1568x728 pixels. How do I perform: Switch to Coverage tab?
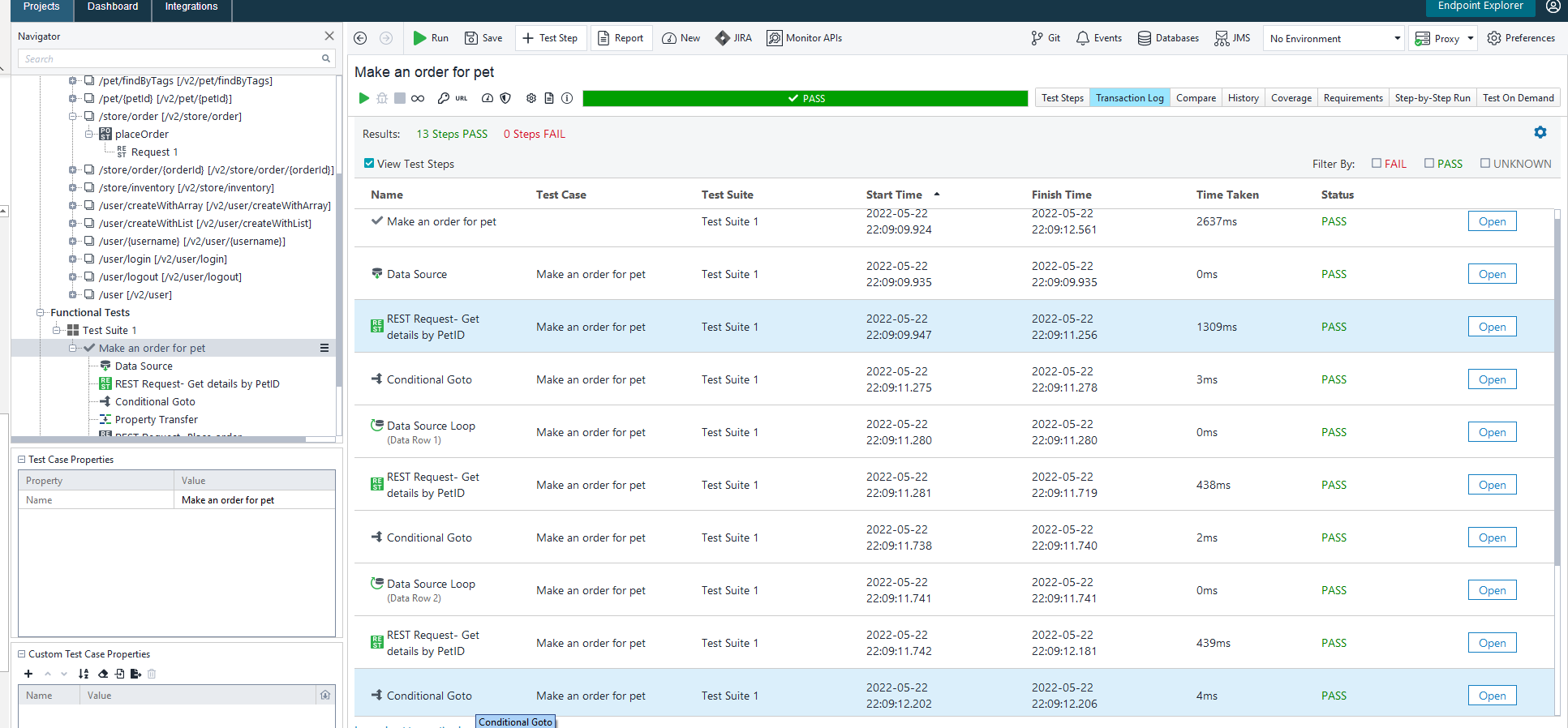click(x=1291, y=97)
